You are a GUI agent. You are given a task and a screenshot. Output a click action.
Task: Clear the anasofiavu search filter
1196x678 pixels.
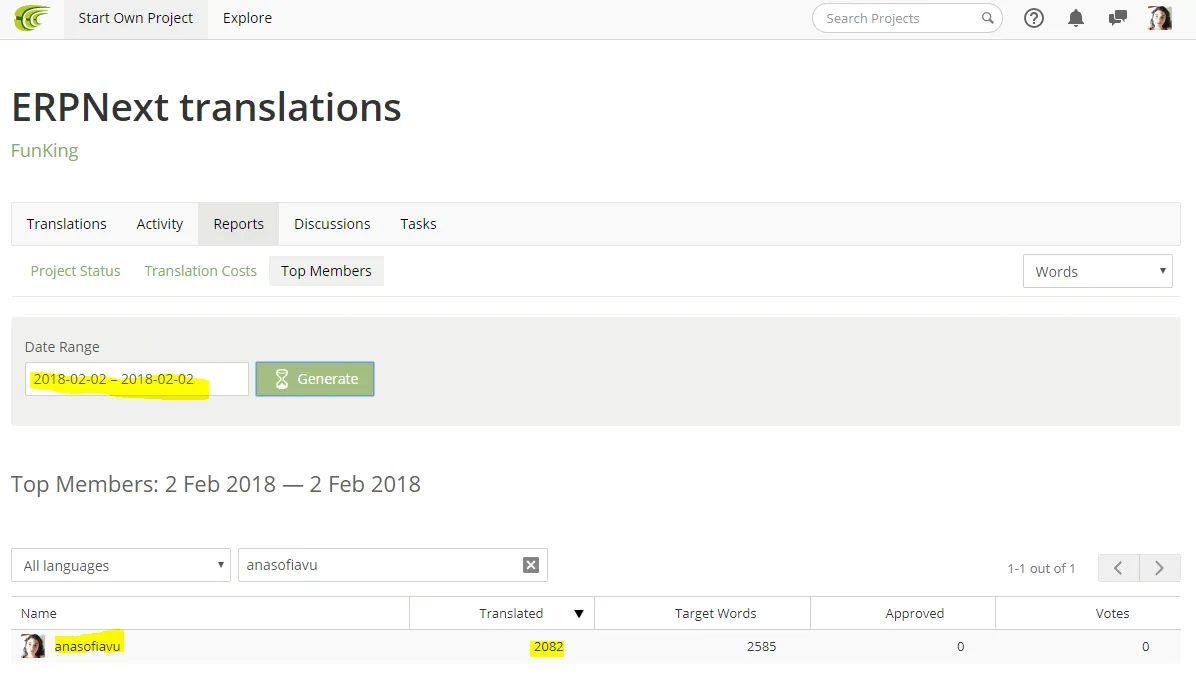tap(531, 565)
